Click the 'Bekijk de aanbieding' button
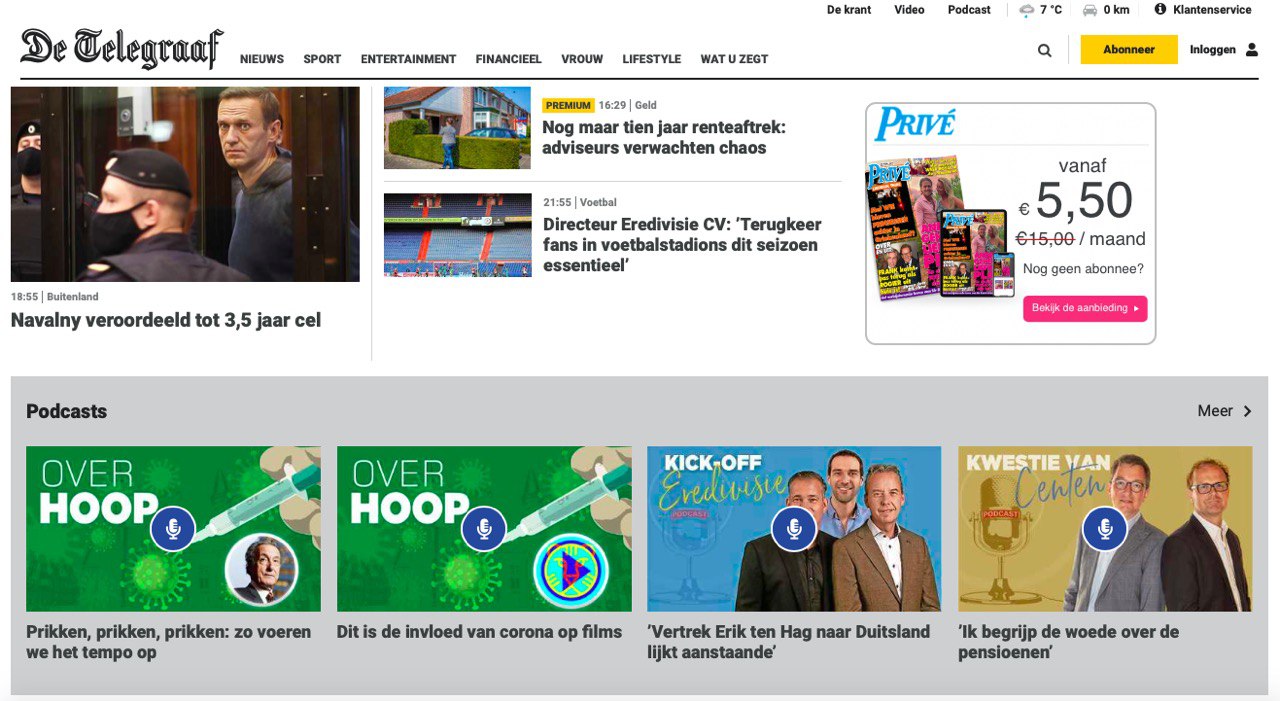 click(1085, 309)
